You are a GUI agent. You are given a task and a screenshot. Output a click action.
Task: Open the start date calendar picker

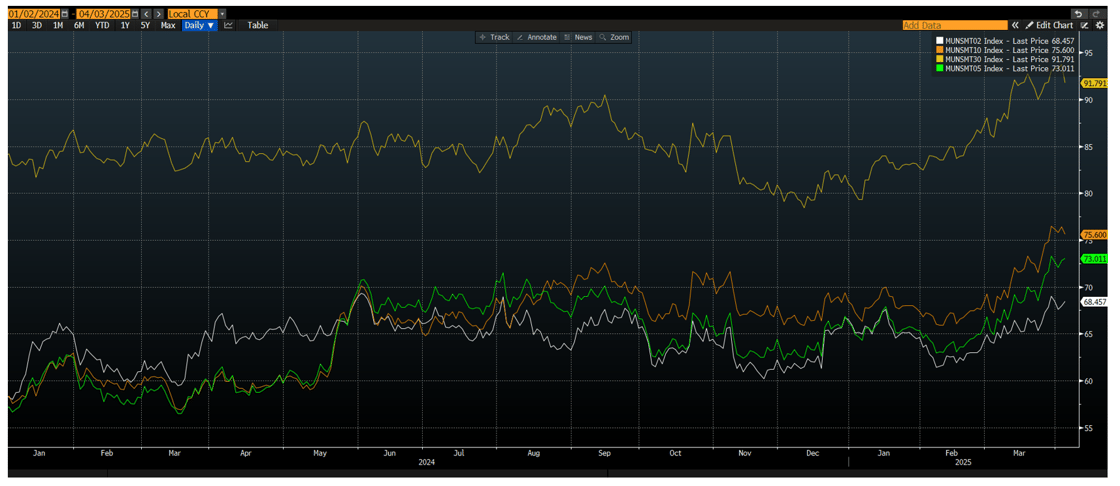pos(65,14)
